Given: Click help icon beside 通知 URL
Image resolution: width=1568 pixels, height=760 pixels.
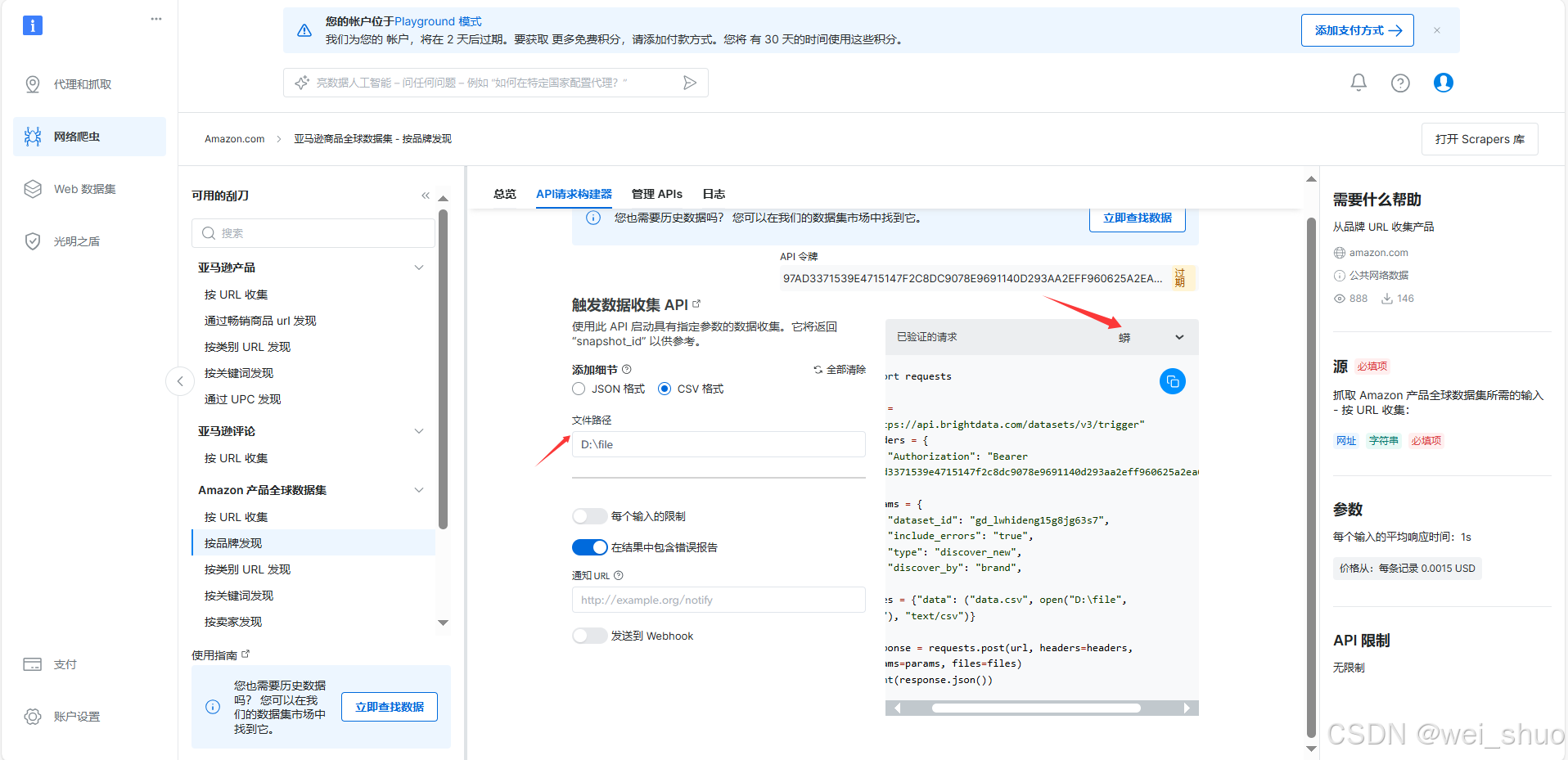Looking at the screenshot, I should click(x=619, y=575).
